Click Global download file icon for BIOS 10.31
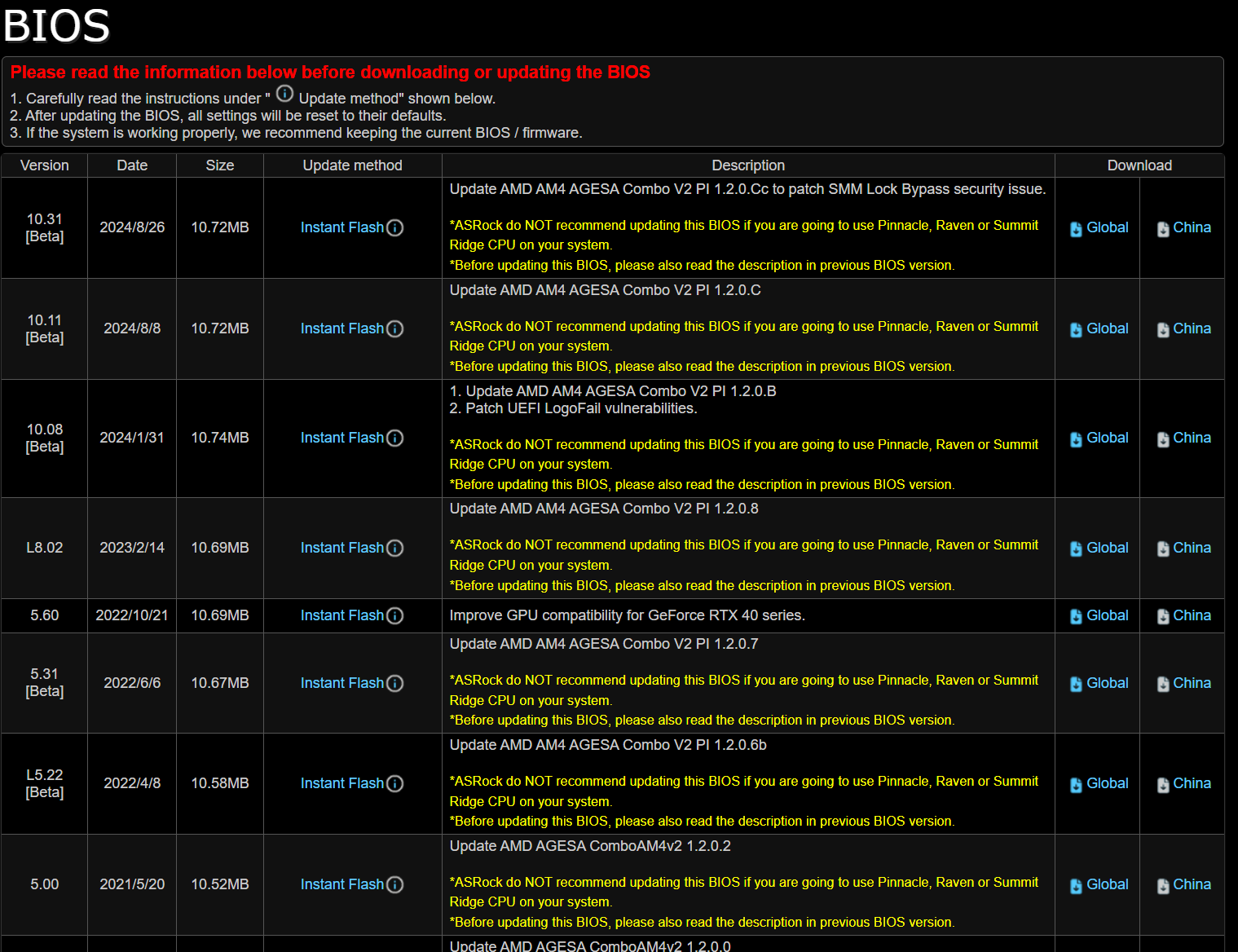Screen dimensions: 1238x952 (x=1076, y=229)
